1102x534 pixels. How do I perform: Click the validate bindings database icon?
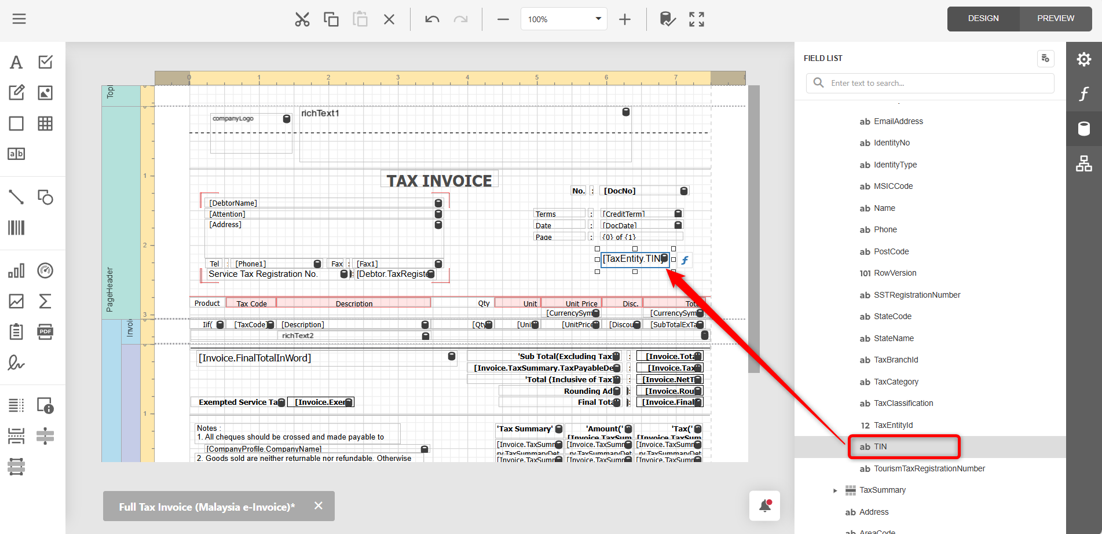tap(668, 19)
